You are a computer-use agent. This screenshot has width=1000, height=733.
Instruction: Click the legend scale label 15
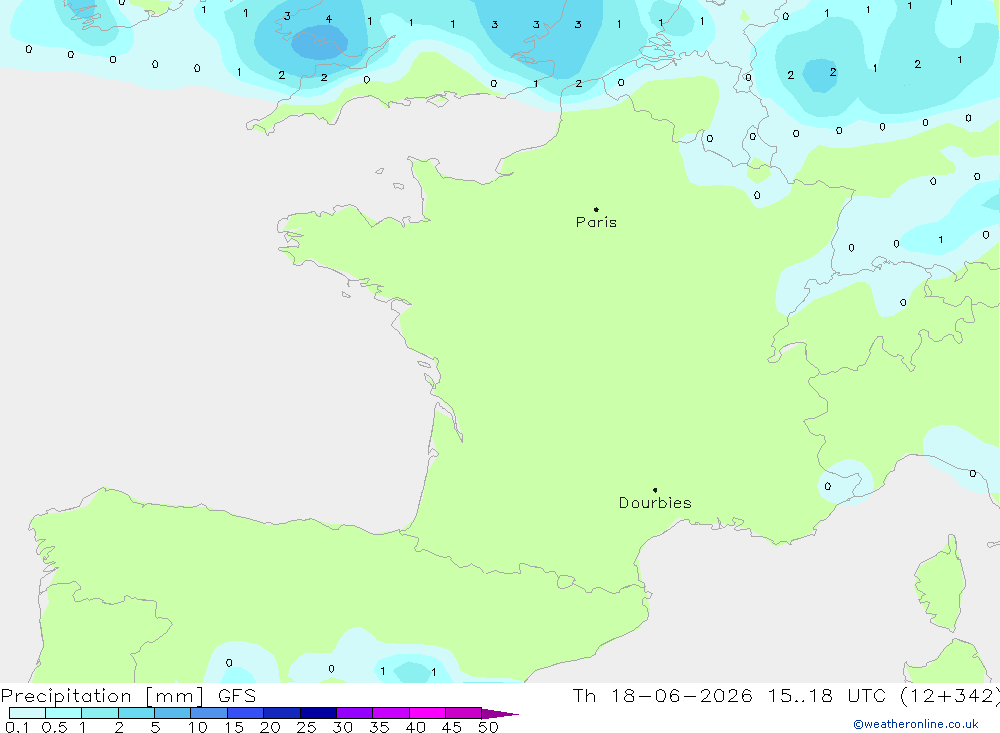(234, 727)
